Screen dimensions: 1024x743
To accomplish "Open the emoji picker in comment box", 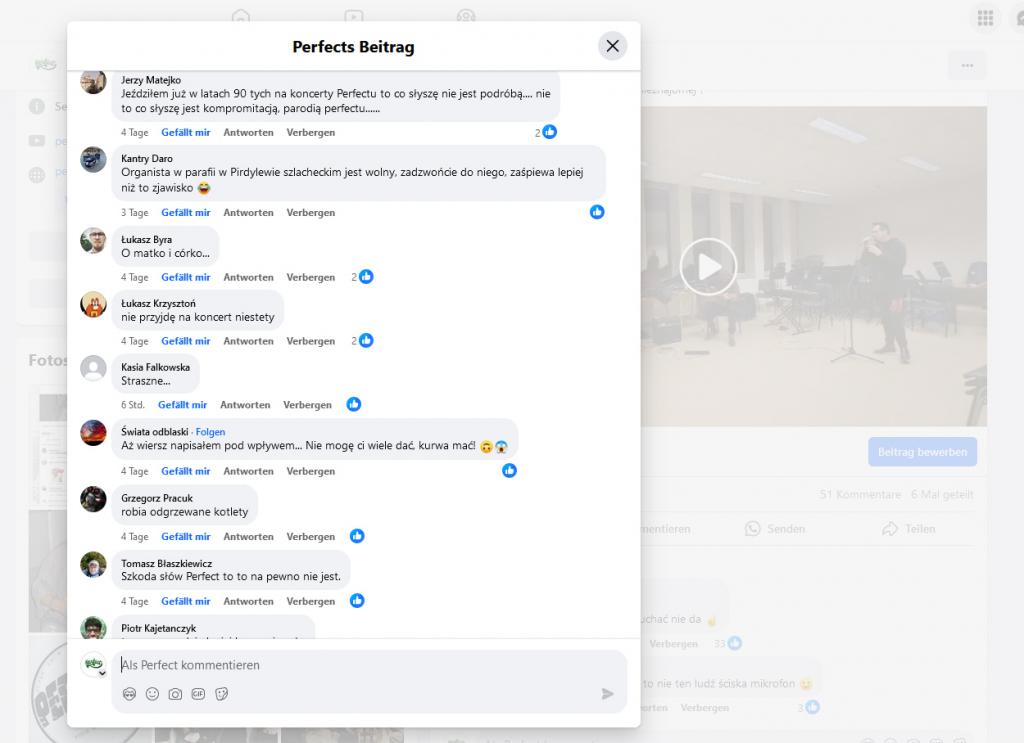I will point(152,694).
